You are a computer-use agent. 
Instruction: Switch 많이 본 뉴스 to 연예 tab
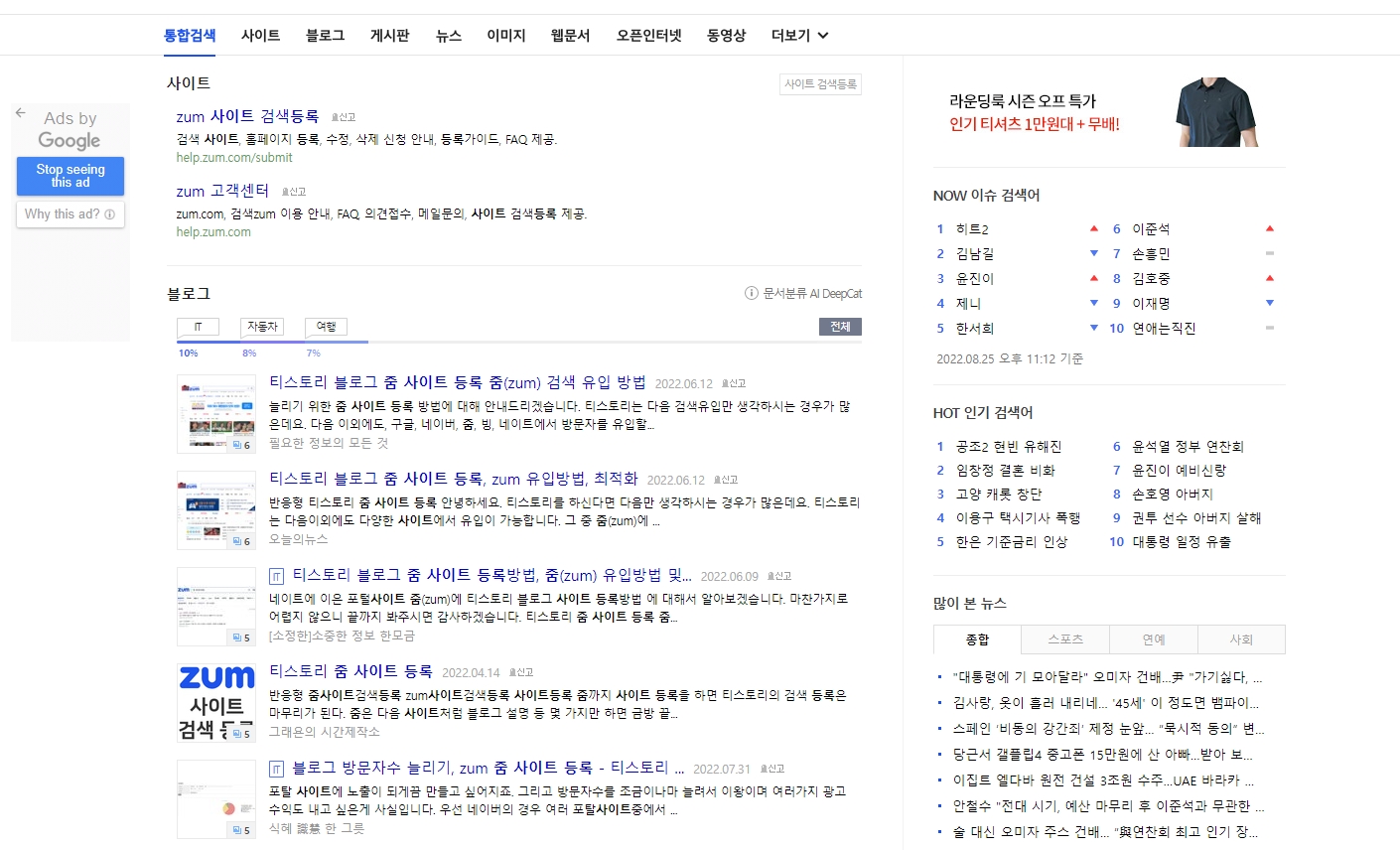(1154, 639)
